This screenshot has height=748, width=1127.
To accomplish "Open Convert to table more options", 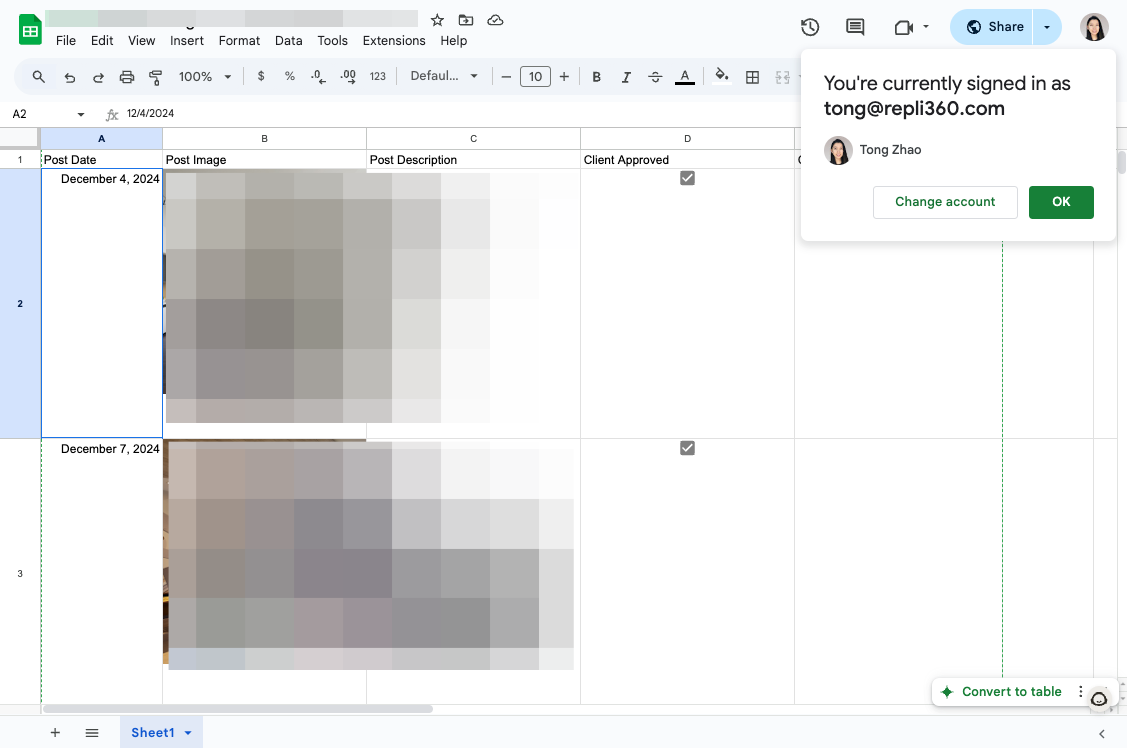I will [1080, 691].
